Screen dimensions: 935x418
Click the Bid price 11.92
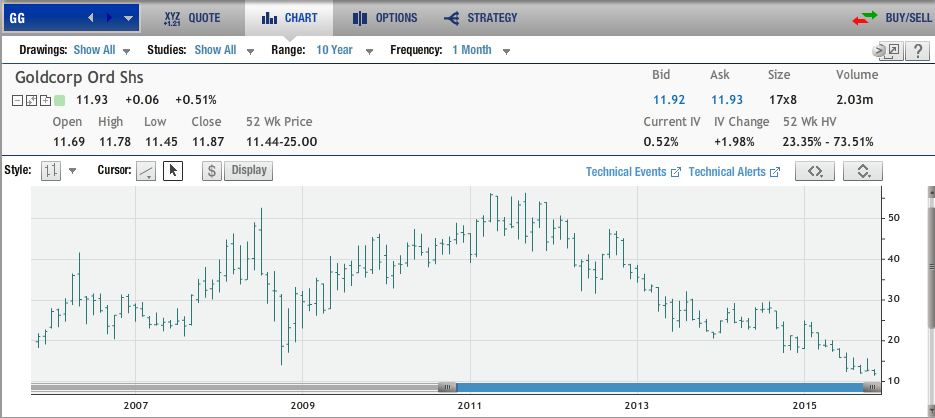pos(668,100)
